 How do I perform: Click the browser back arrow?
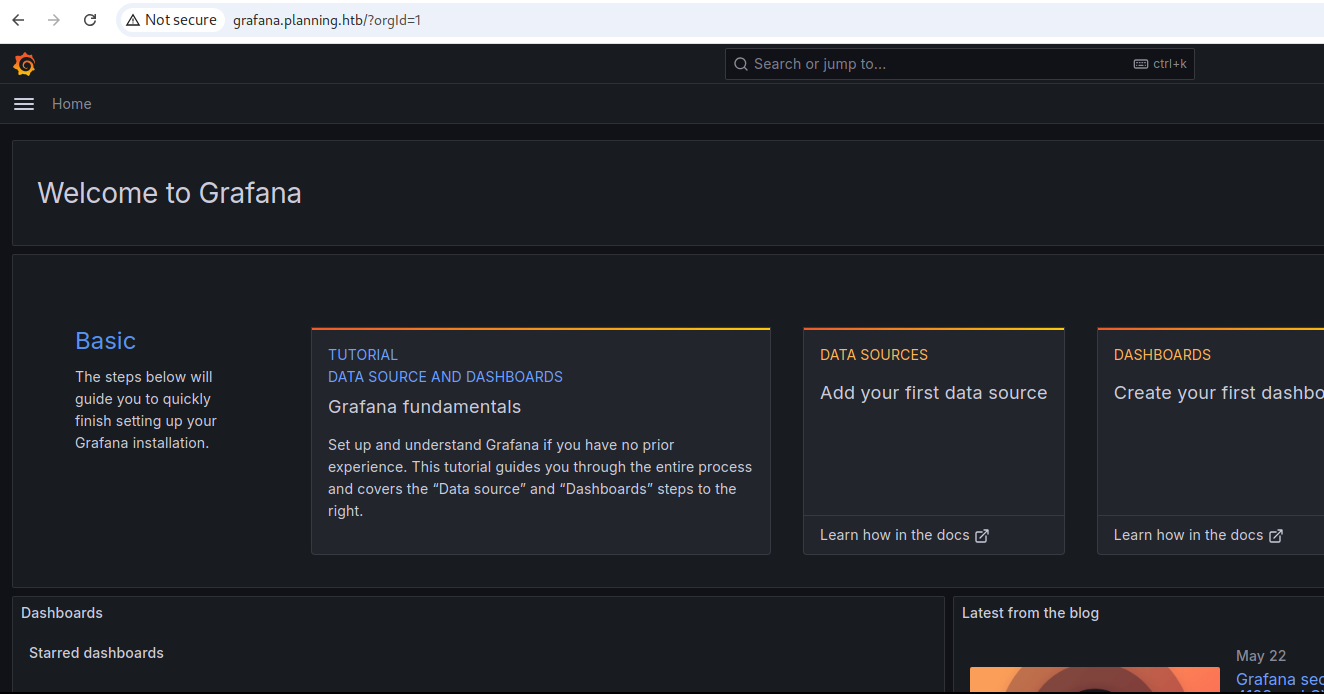(18, 20)
